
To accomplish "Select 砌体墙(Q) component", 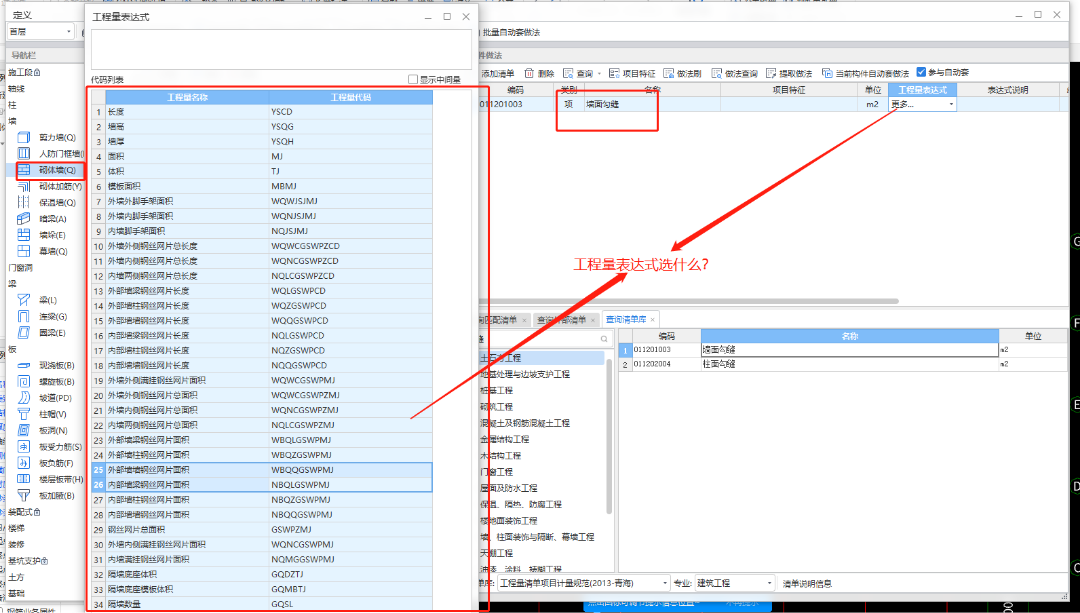I will point(56,170).
